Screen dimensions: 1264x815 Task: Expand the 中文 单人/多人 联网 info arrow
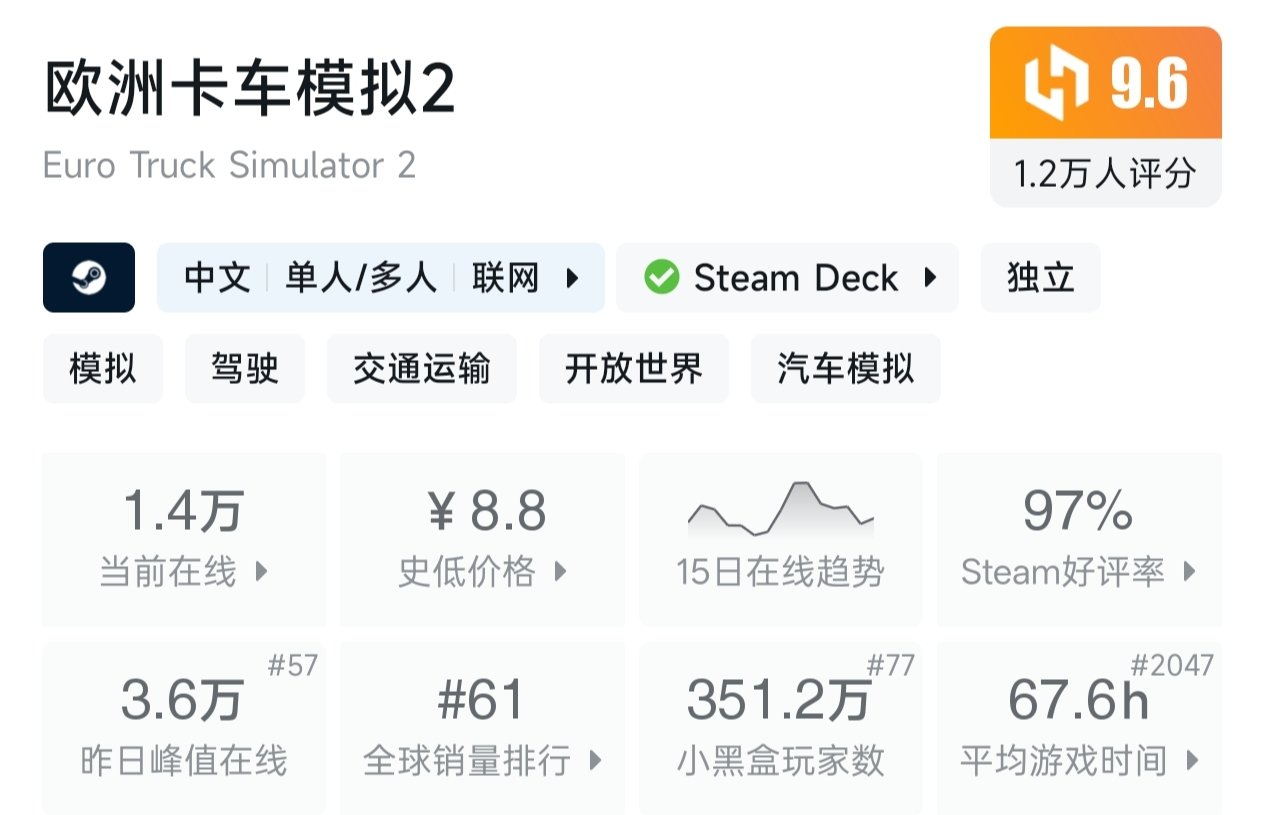[x=573, y=278]
